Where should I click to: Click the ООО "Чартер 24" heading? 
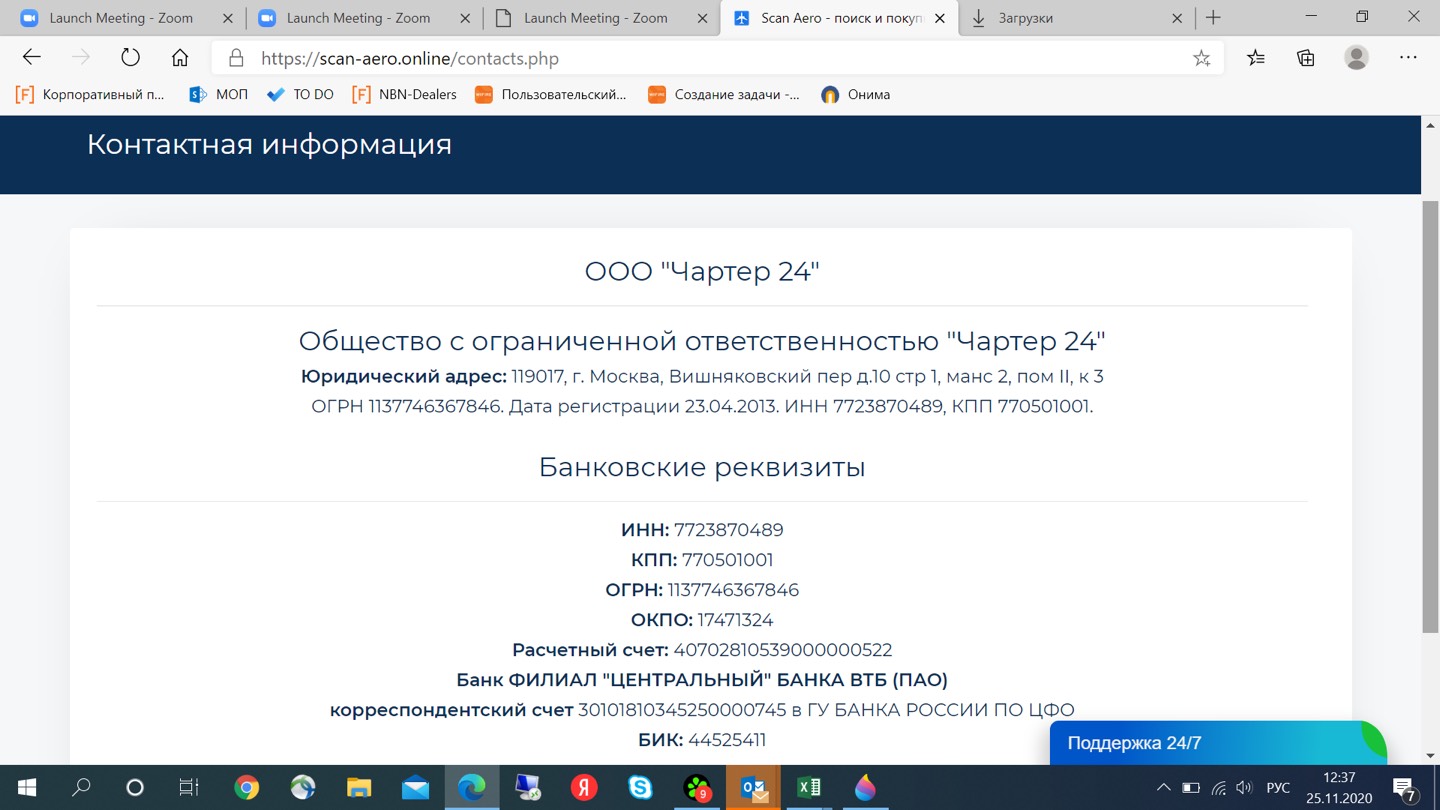pyautogui.click(x=702, y=271)
